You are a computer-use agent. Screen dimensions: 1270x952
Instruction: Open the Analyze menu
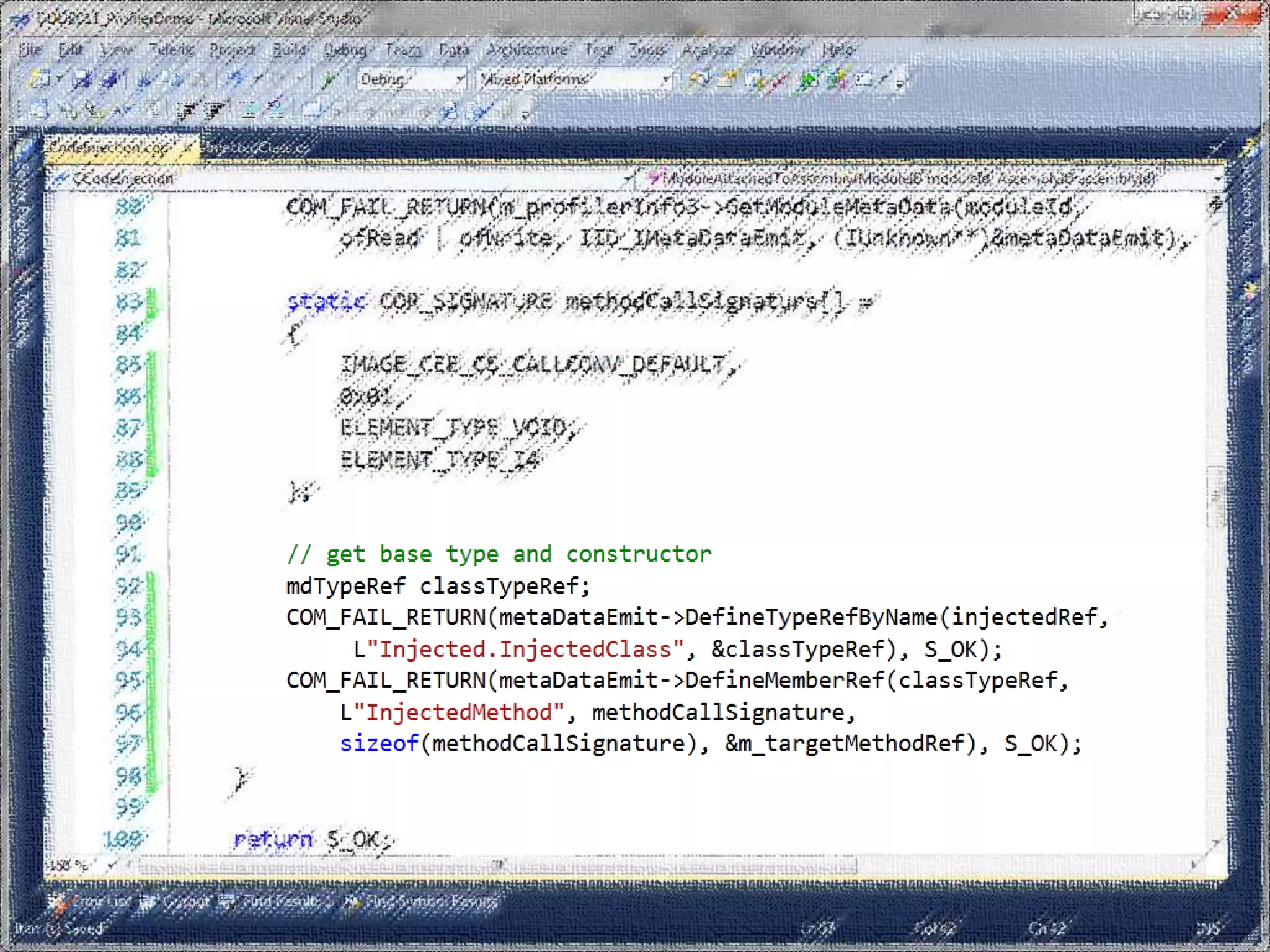click(x=708, y=50)
